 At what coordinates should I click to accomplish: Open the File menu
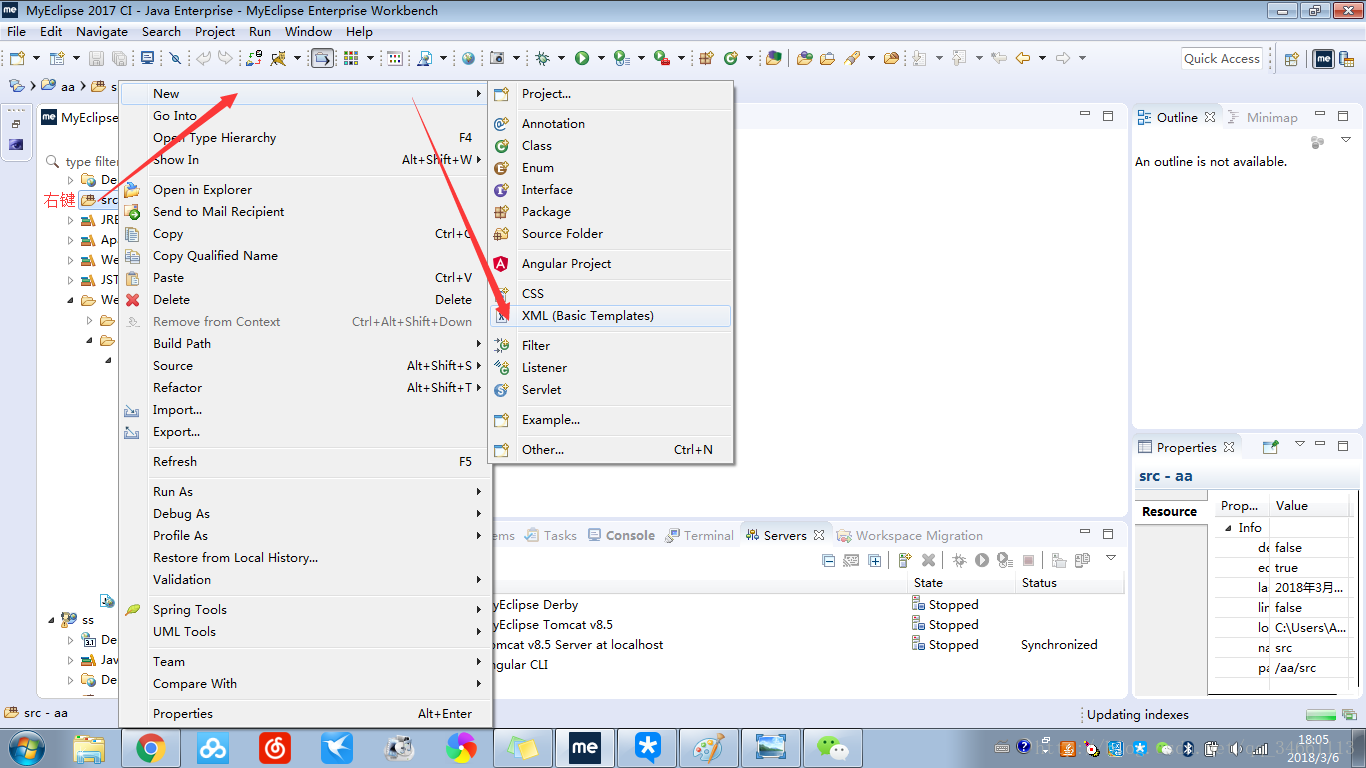point(17,31)
